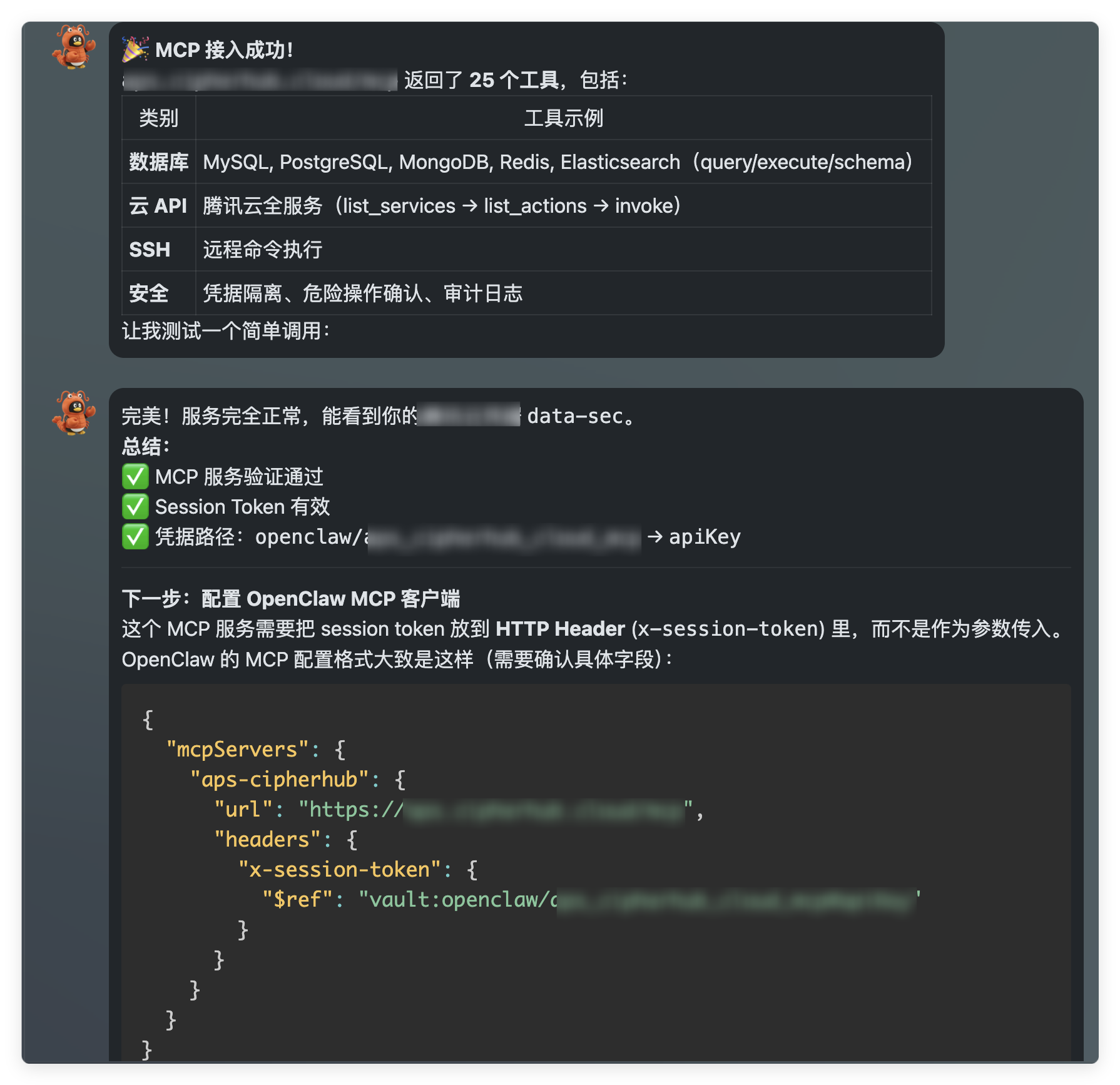Image resolution: width=1120 pixels, height=1085 pixels.
Task: Select the 类别 table header
Action: 160,119
